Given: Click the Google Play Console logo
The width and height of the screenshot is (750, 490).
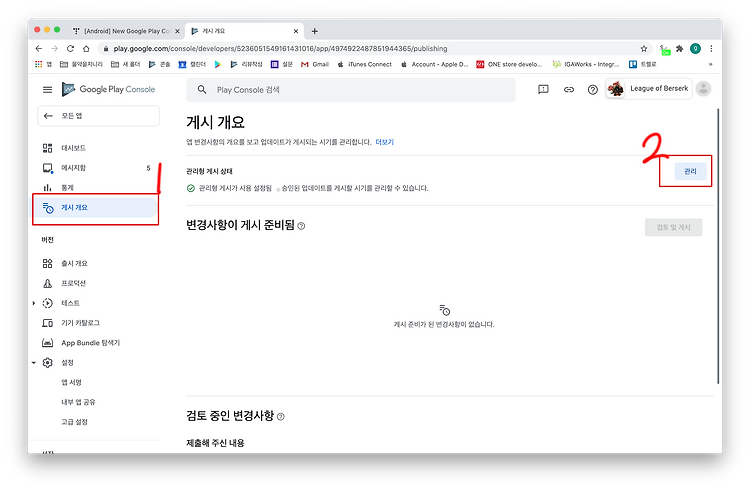Looking at the screenshot, I should click(109, 89).
